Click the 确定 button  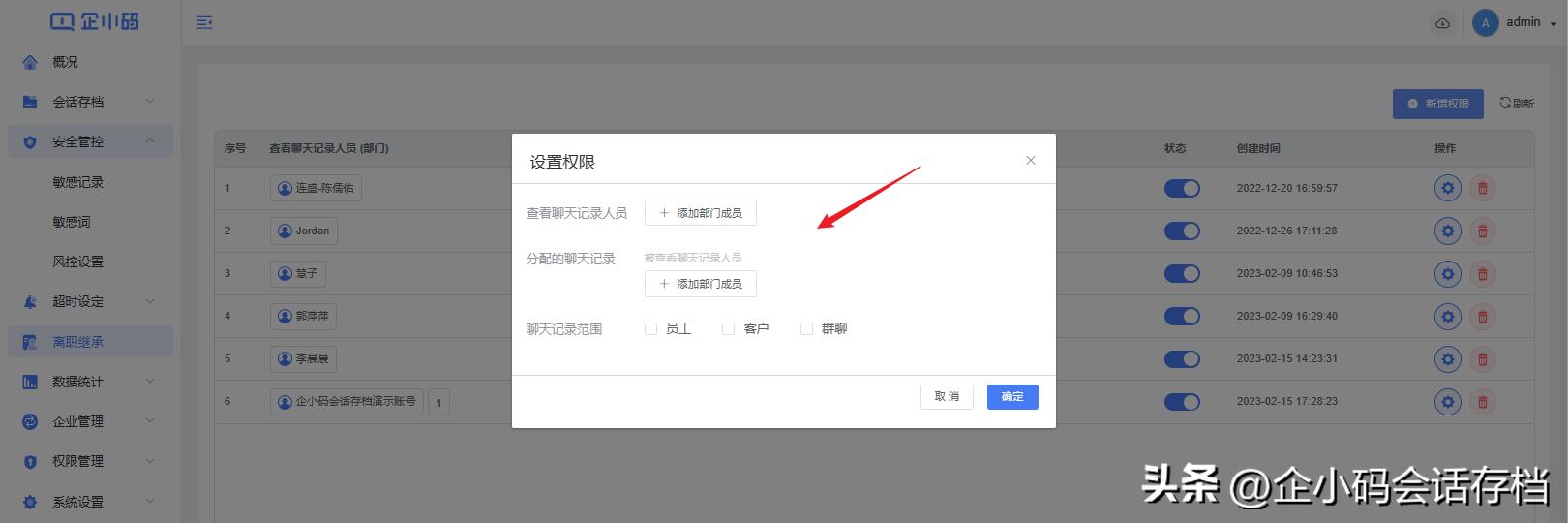pyautogui.click(x=1012, y=397)
